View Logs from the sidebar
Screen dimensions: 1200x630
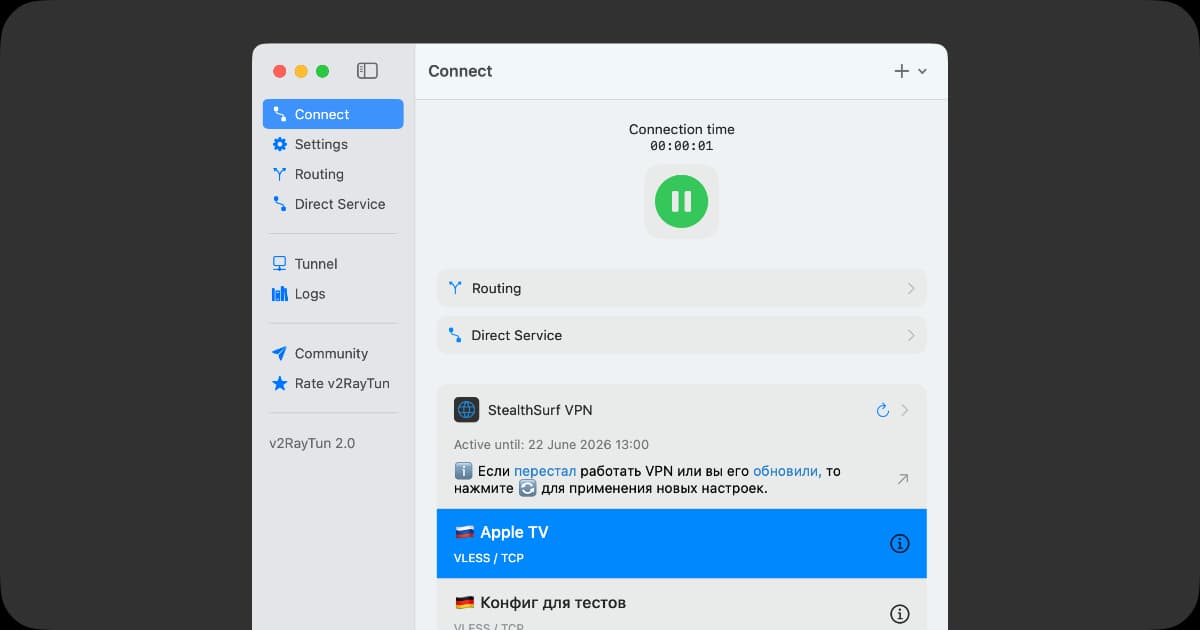[309, 294]
